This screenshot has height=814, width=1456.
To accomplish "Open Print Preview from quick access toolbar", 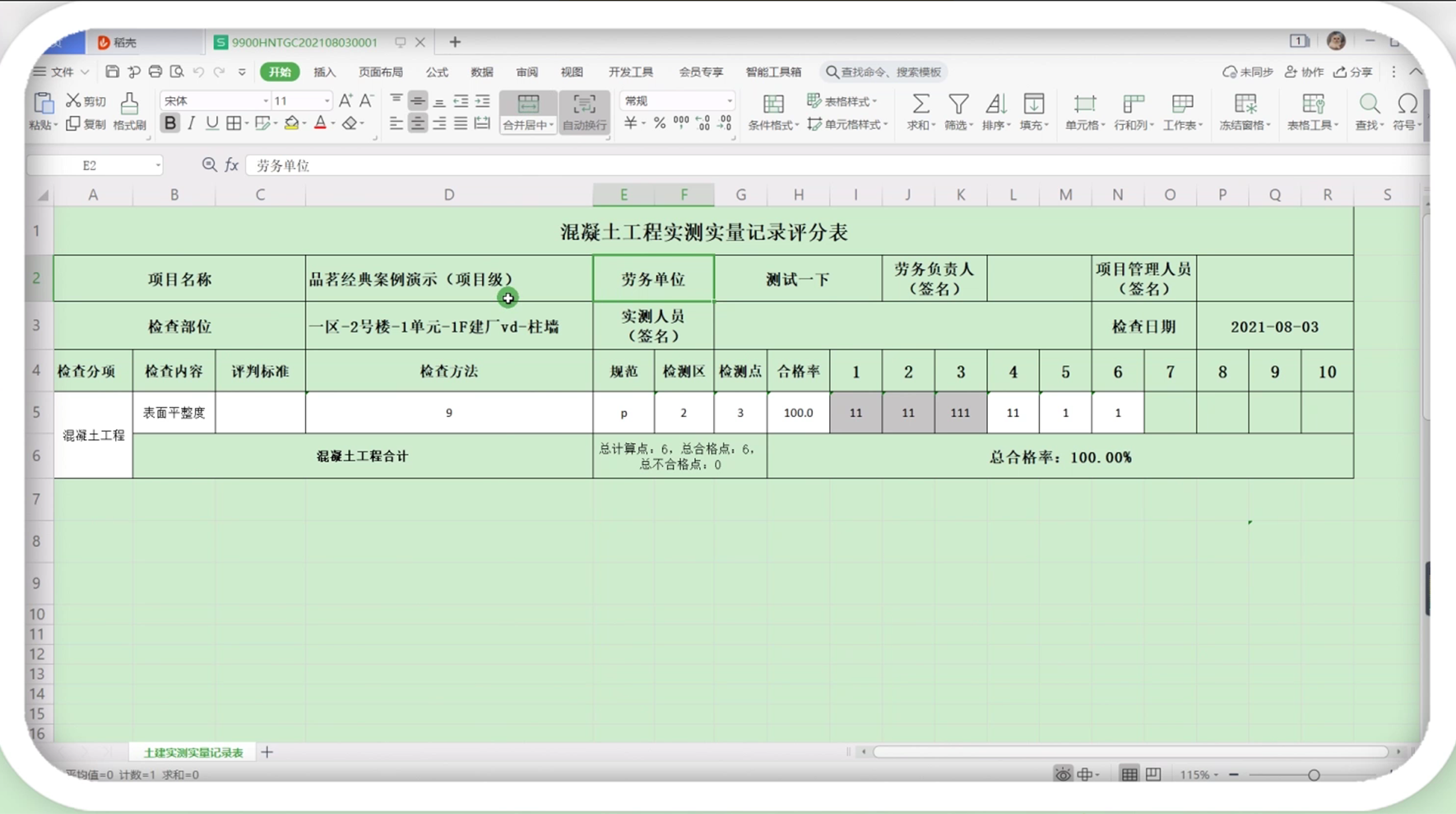I will pyautogui.click(x=177, y=72).
